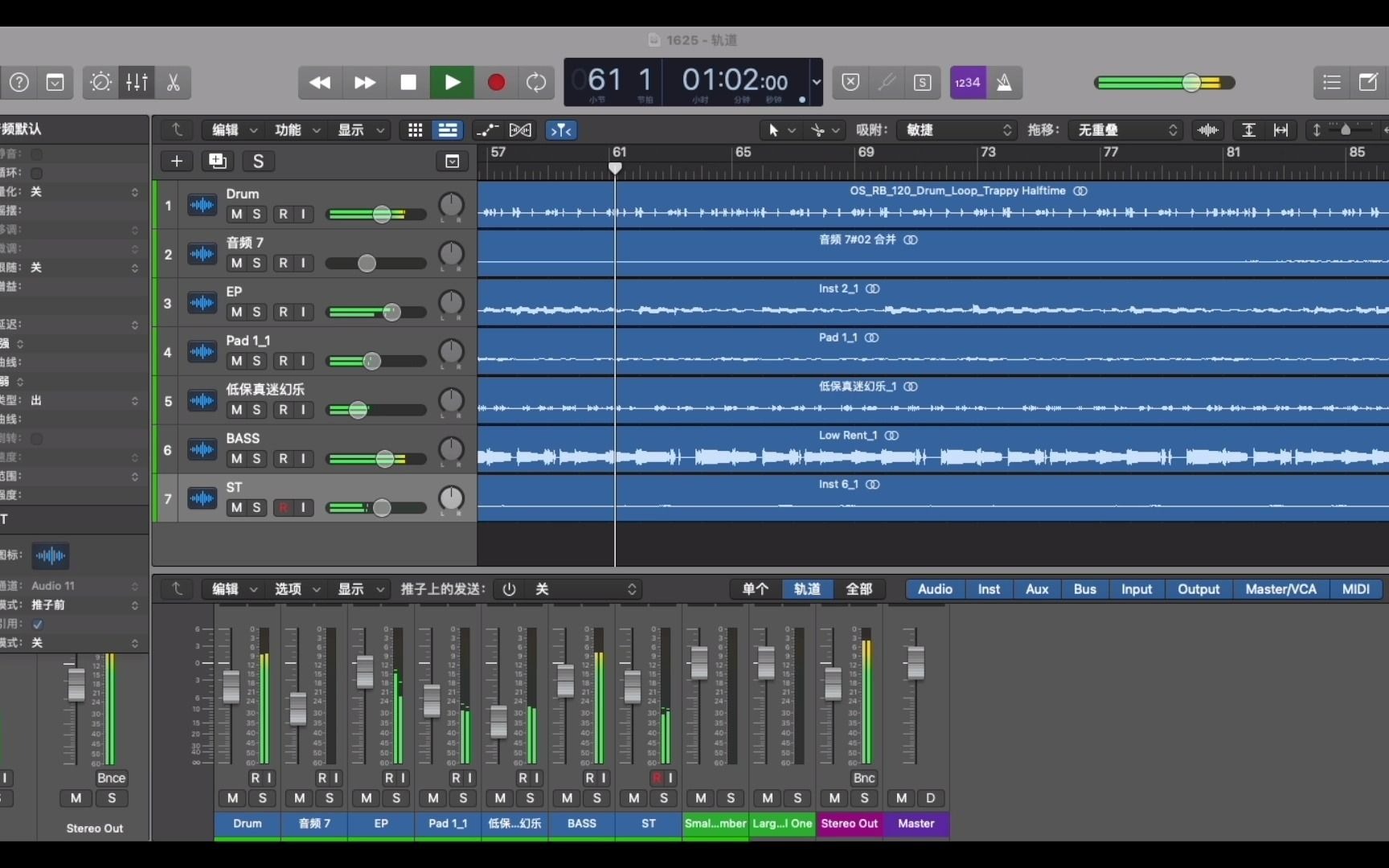Disable record on the ST track

pyautogui.click(x=283, y=508)
